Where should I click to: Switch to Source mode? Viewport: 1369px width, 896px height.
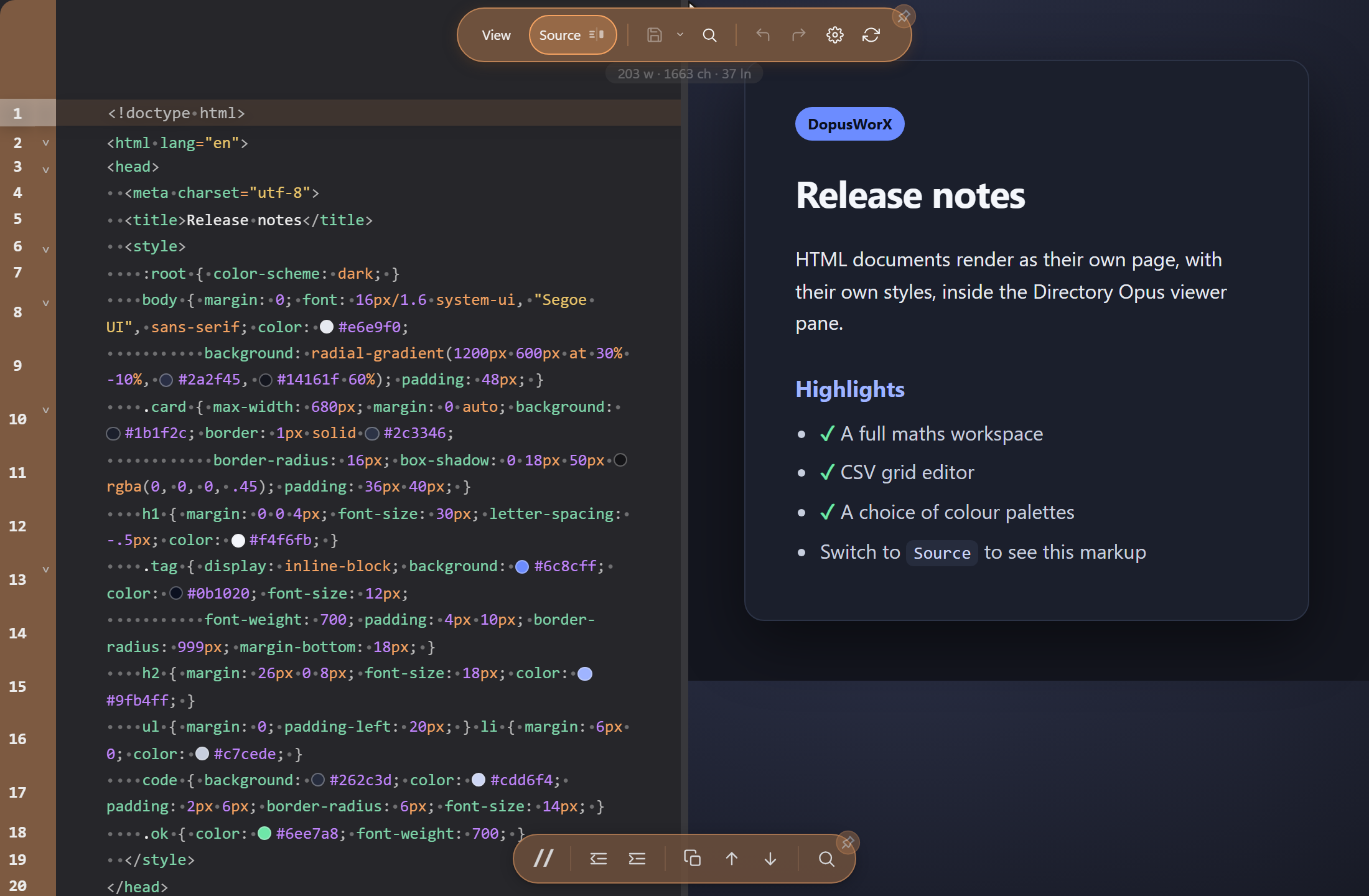tap(572, 35)
